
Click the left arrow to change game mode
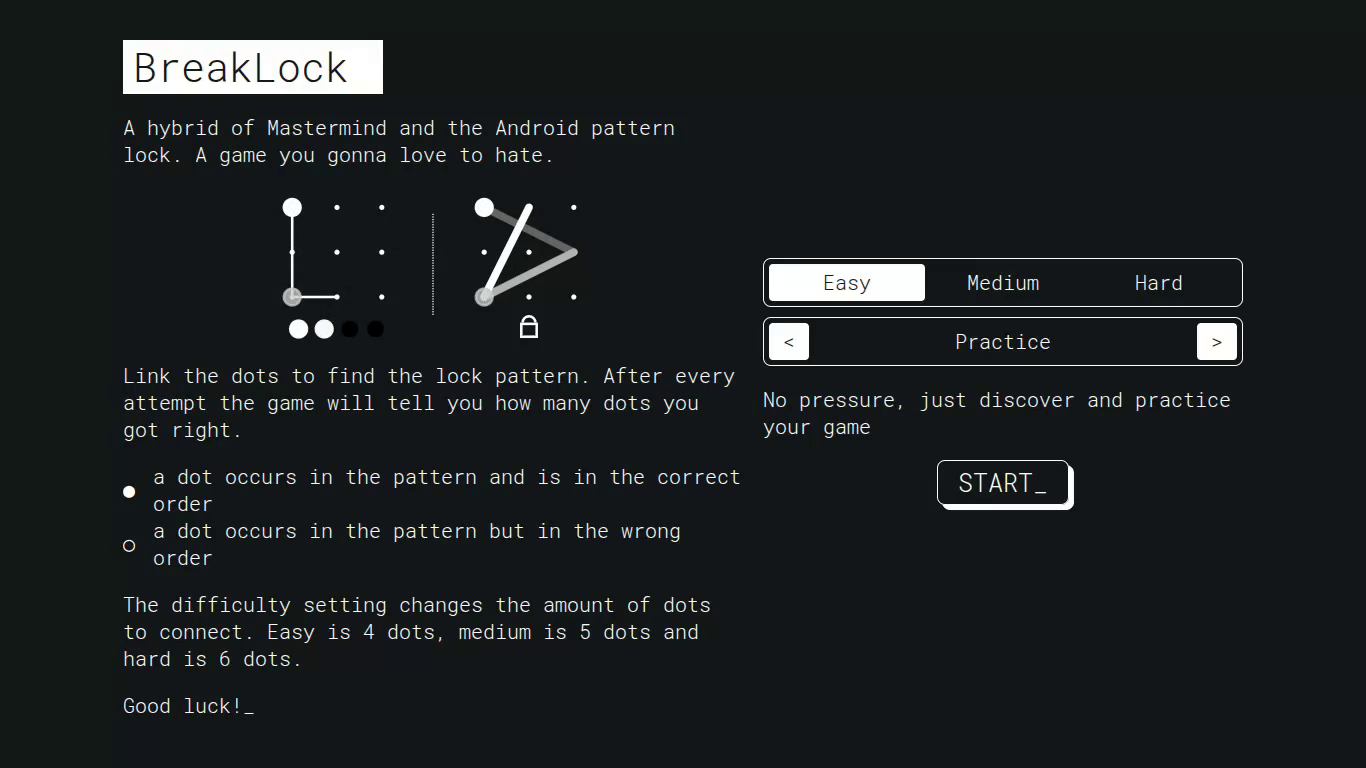pyautogui.click(x=788, y=341)
